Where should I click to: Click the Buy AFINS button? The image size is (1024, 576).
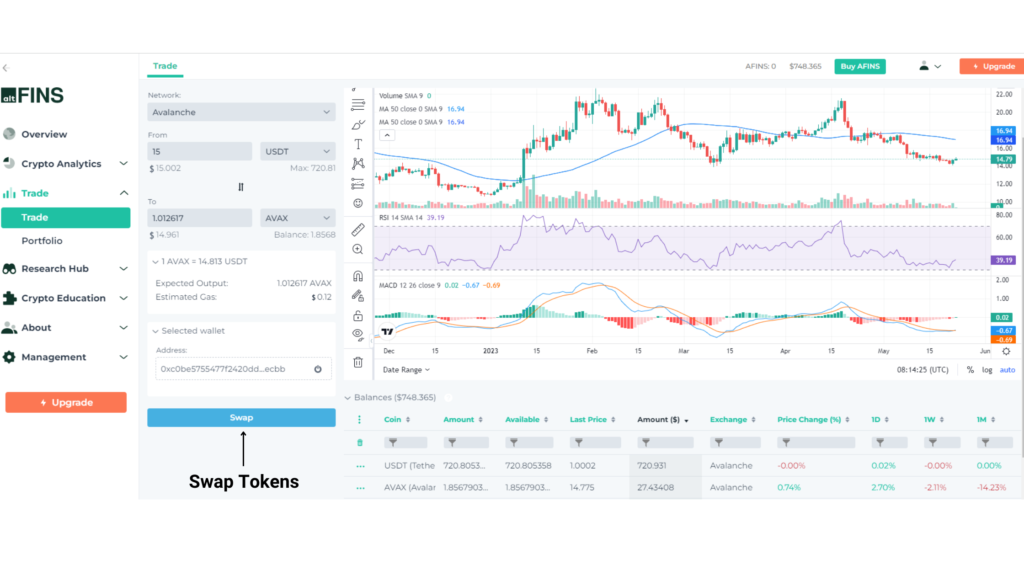[x=860, y=67]
